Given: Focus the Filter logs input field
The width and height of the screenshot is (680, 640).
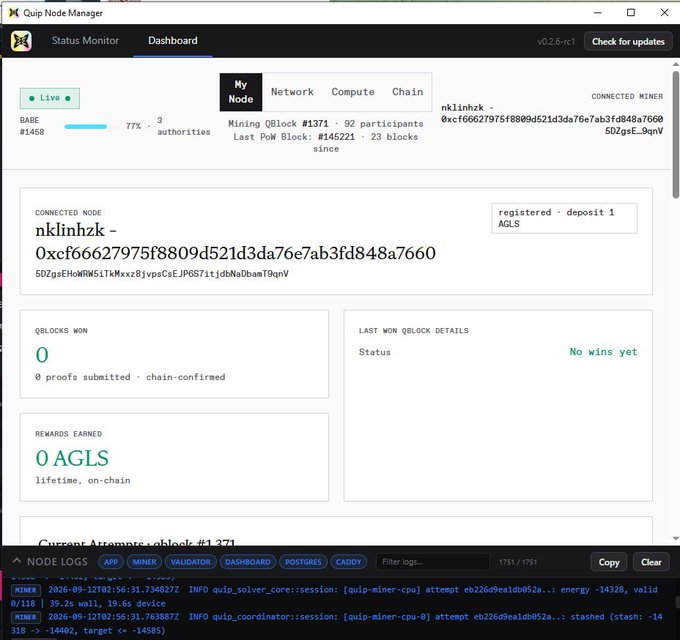Looking at the screenshot, I should (x=433, y=562).
